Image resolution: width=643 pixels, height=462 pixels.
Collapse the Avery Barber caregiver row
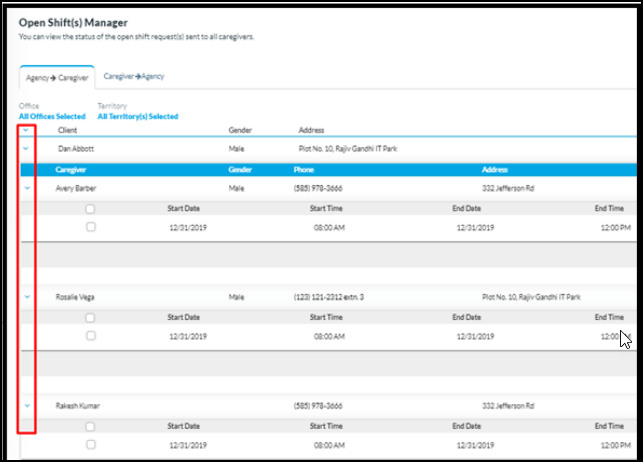pyautogui.click(x=27, y=188)
